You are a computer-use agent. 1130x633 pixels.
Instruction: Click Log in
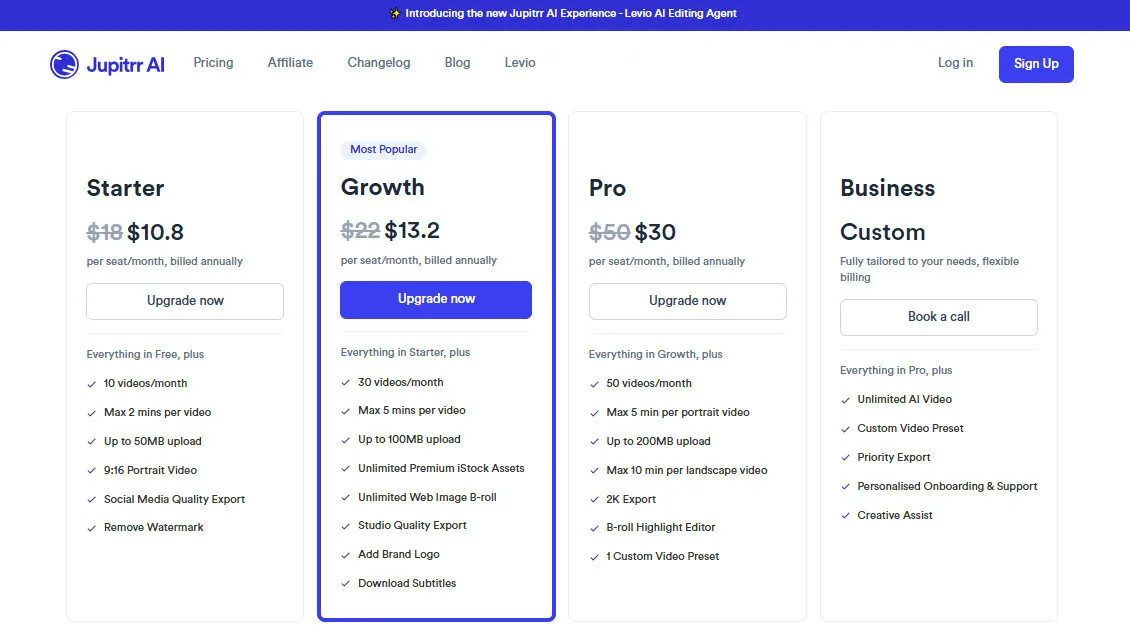click(x=955, y=62)
